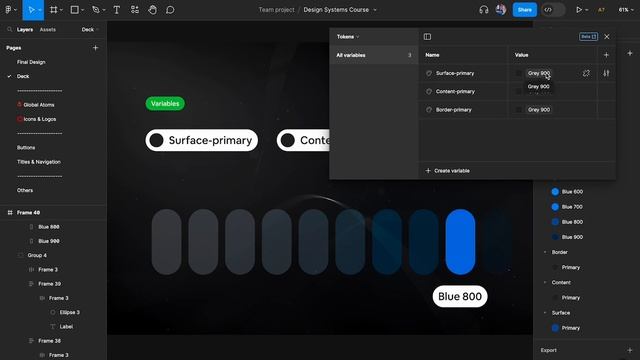This screenshot has width=640, height=360.
Task: Collapse the Content styles group
Action: click(545, 282)
